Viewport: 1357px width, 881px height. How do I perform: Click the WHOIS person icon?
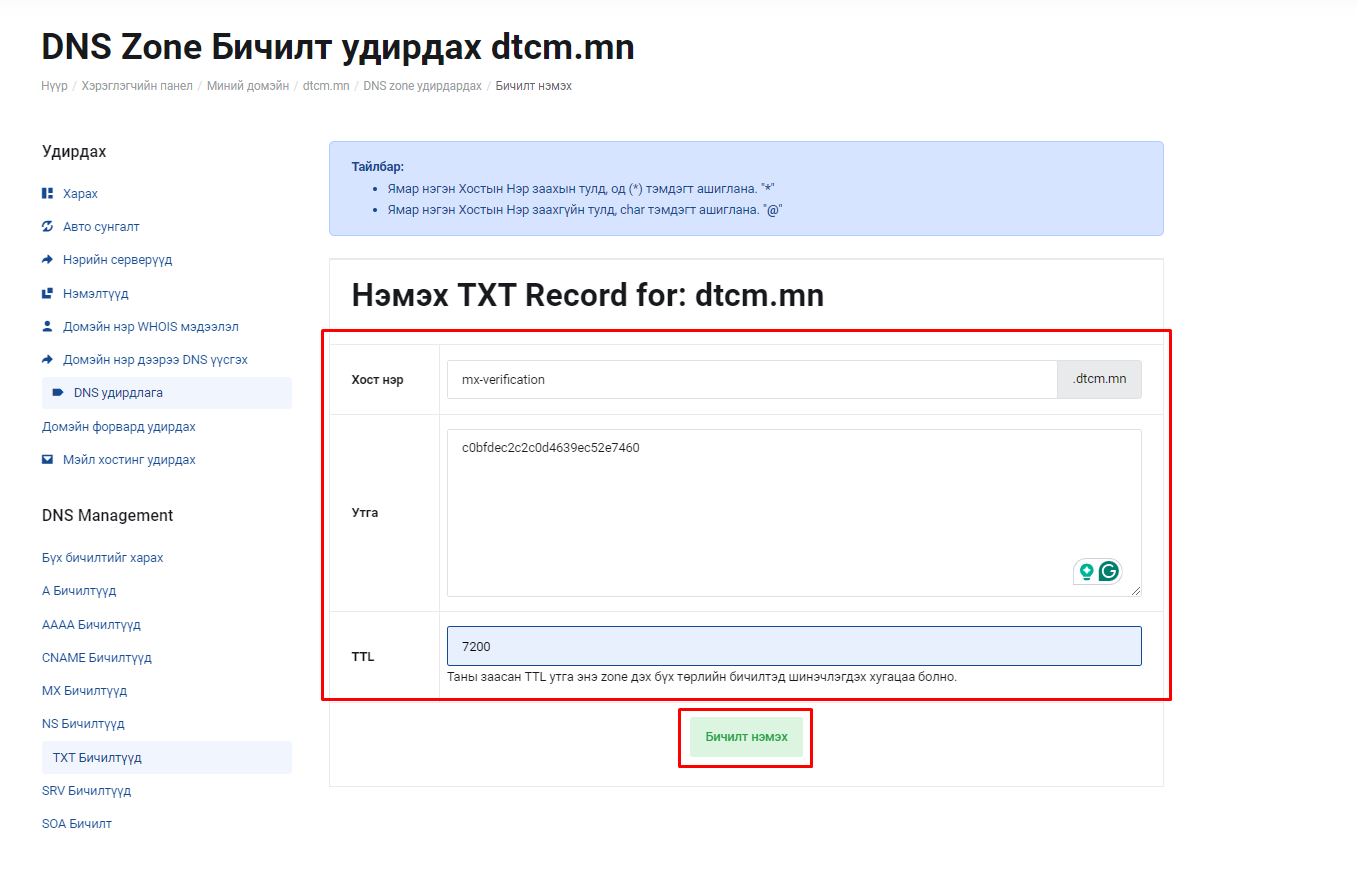point(47,326)
